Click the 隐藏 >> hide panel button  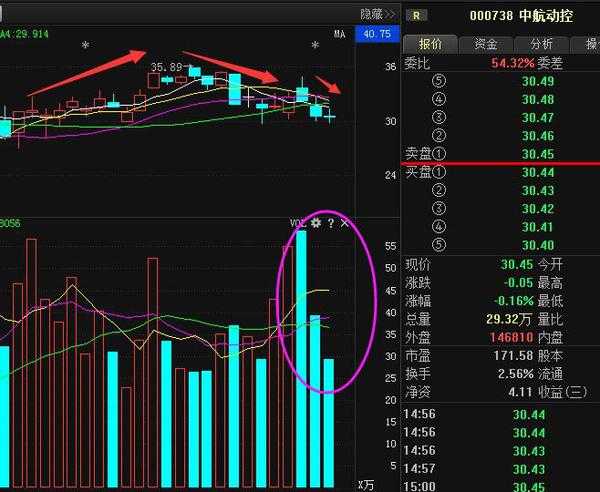[x=378, y=15]
